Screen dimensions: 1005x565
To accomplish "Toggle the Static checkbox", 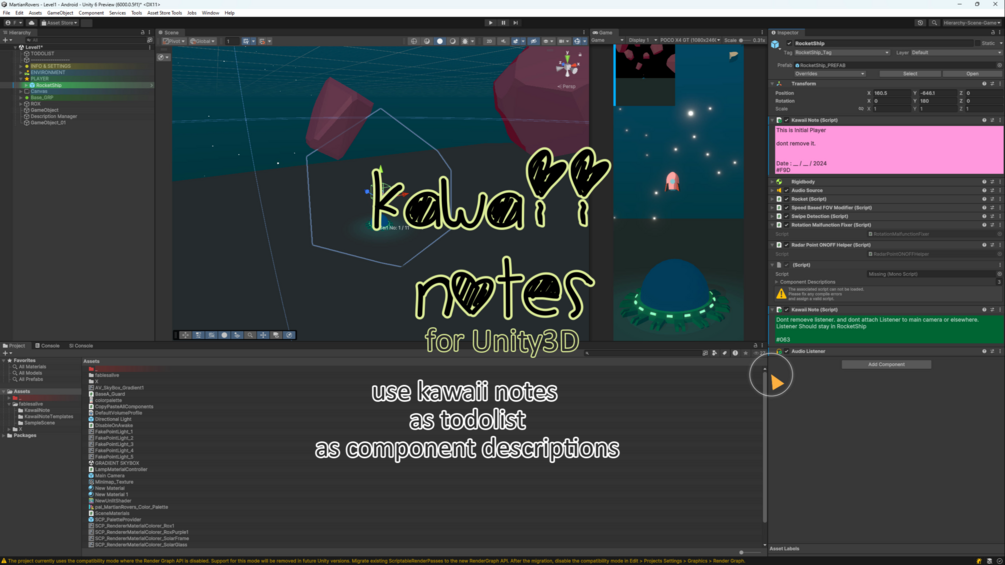I will pos(976,44).
